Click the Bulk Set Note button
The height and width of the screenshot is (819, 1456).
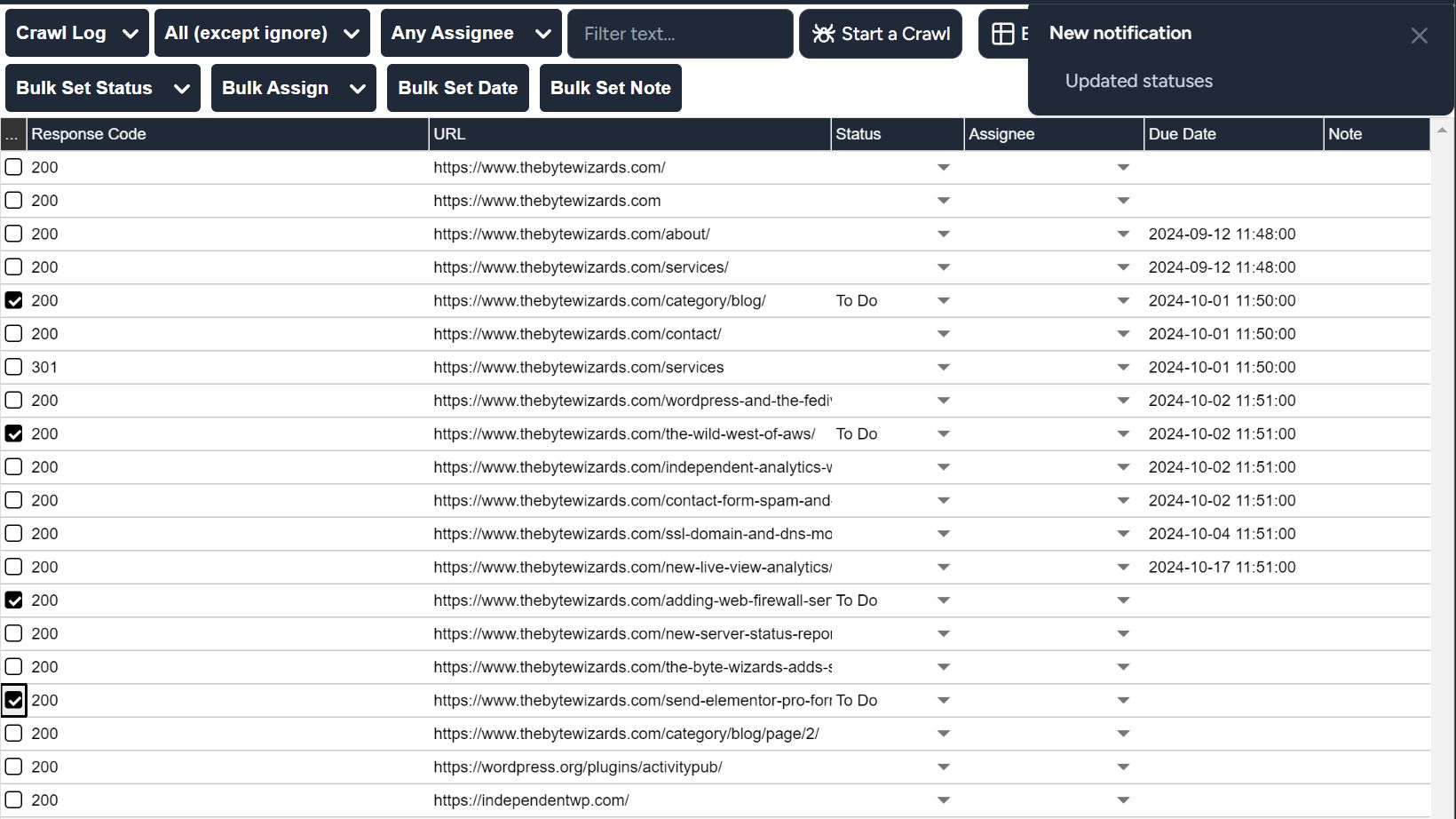[610, 88]
